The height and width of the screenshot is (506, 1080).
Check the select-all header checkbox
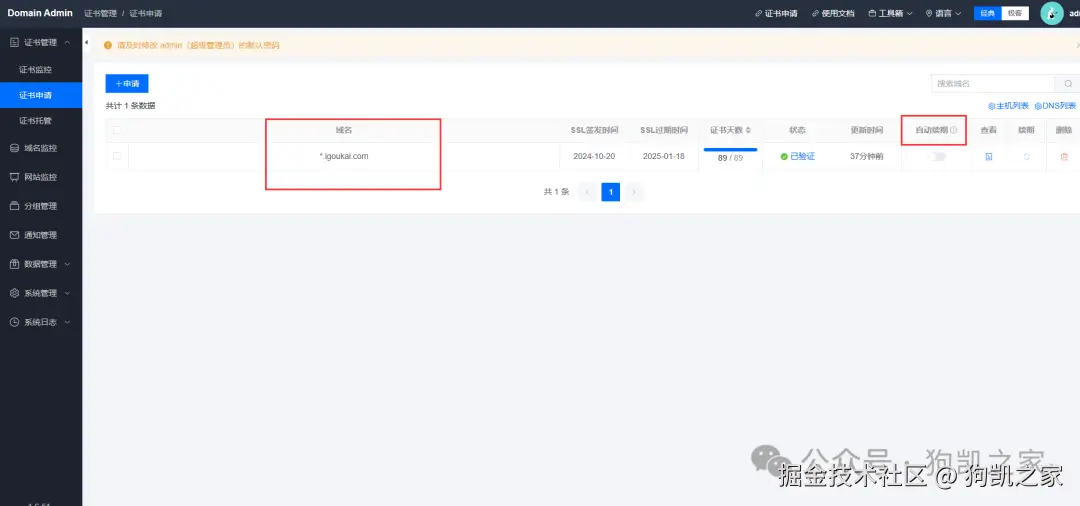tap(117, 130)
